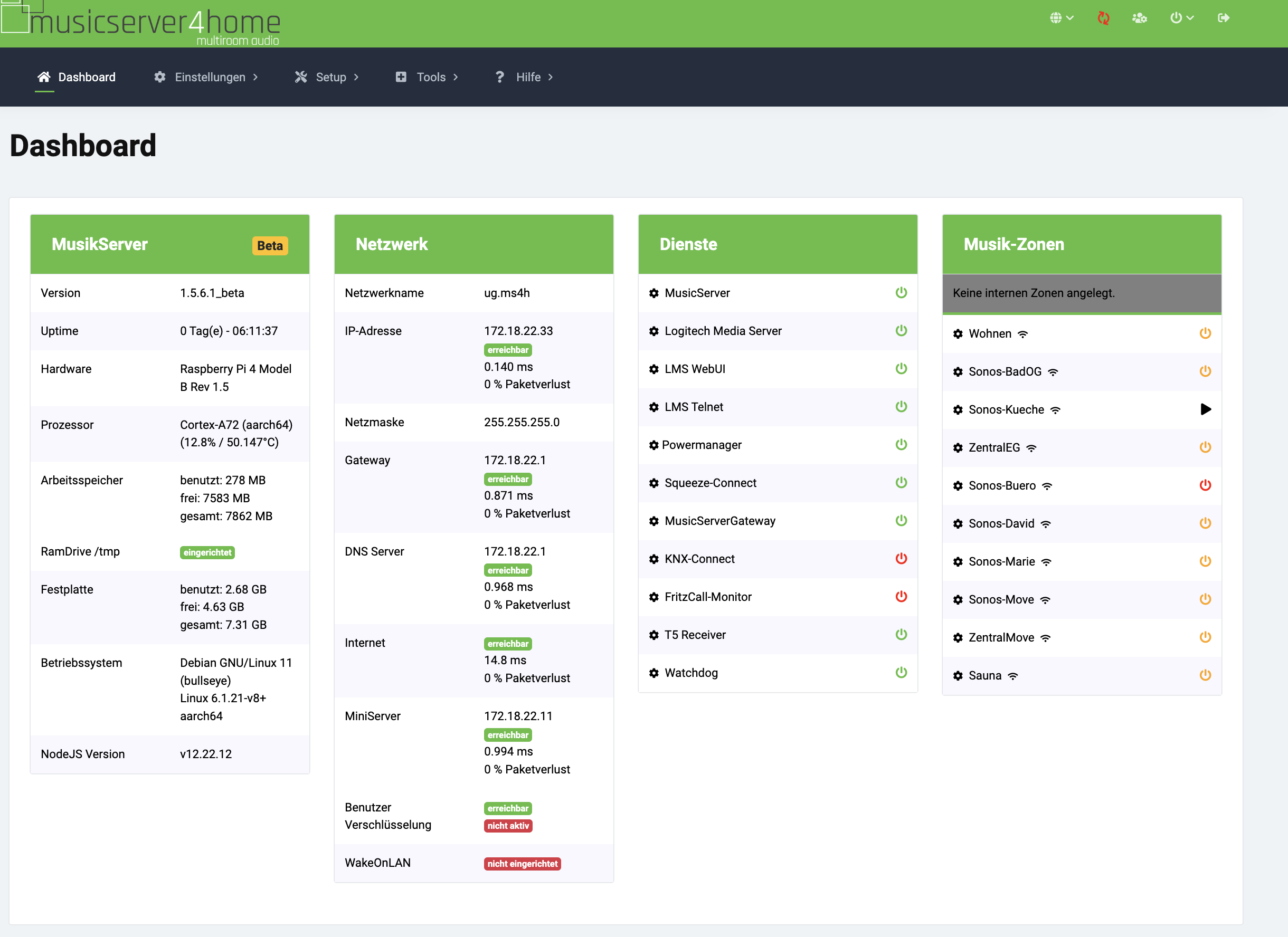
Task: Toggle FritzCall-Monitor power button
Action: tap(901, 597)
